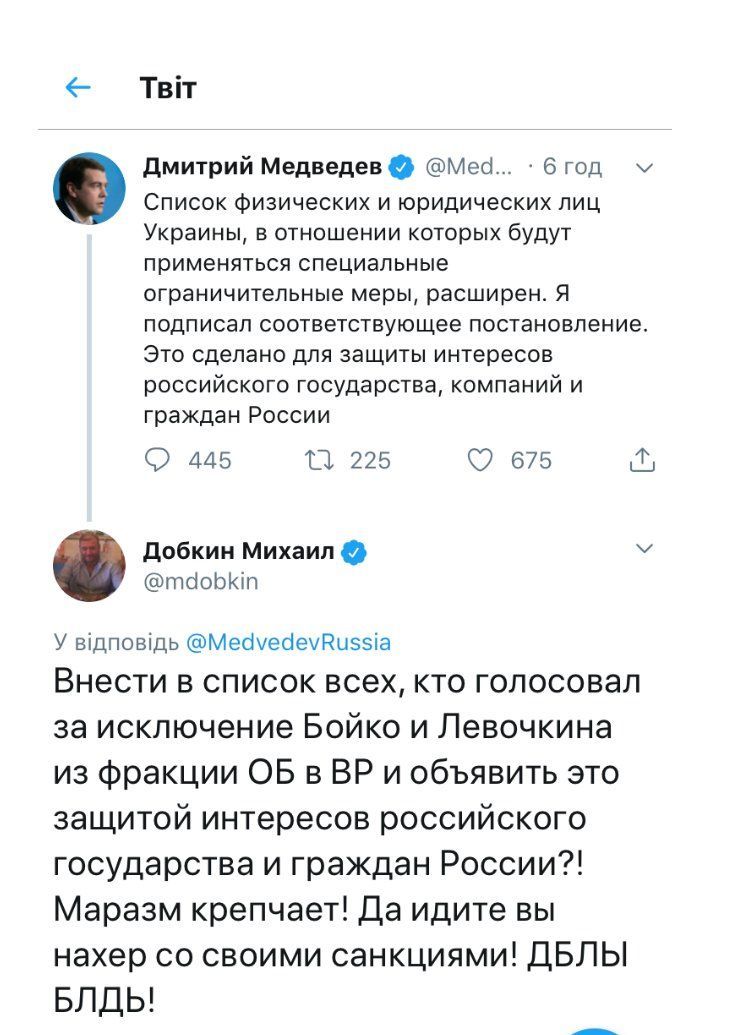
Task: Retweet Medvedev's tweet
Action: (x=318, y=459)
